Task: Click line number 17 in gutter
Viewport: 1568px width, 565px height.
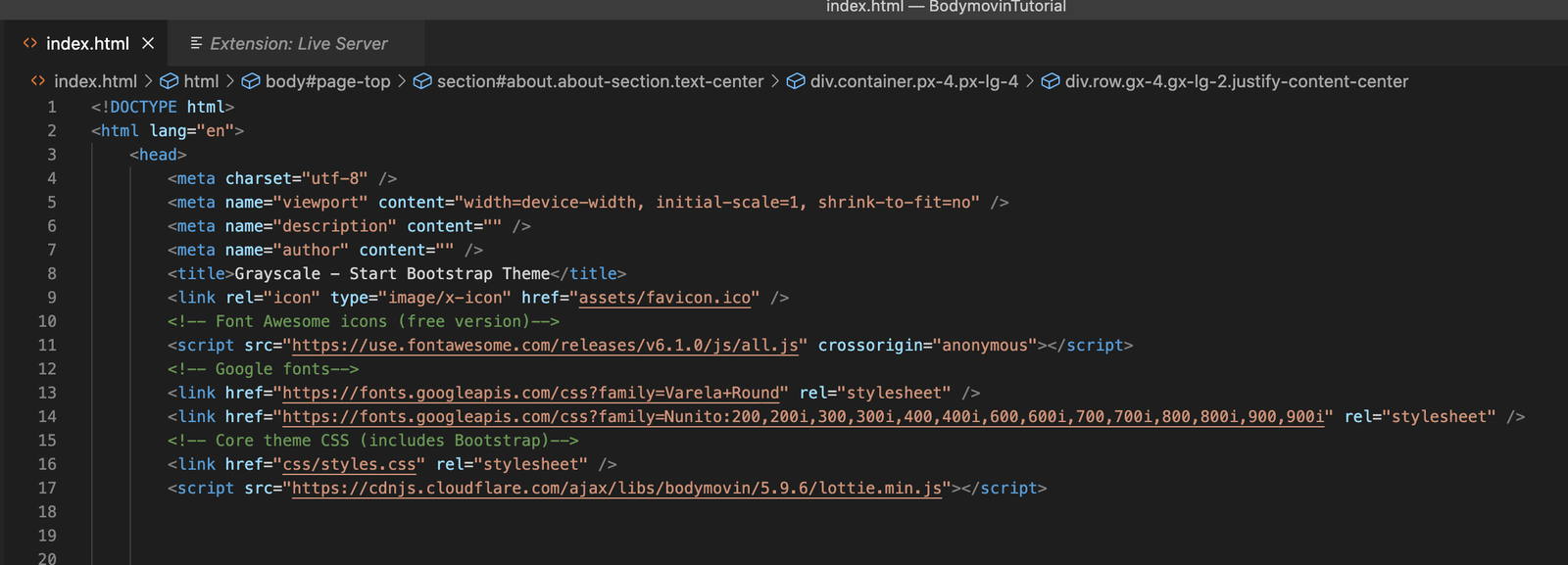Action: (x=47, y=488)
